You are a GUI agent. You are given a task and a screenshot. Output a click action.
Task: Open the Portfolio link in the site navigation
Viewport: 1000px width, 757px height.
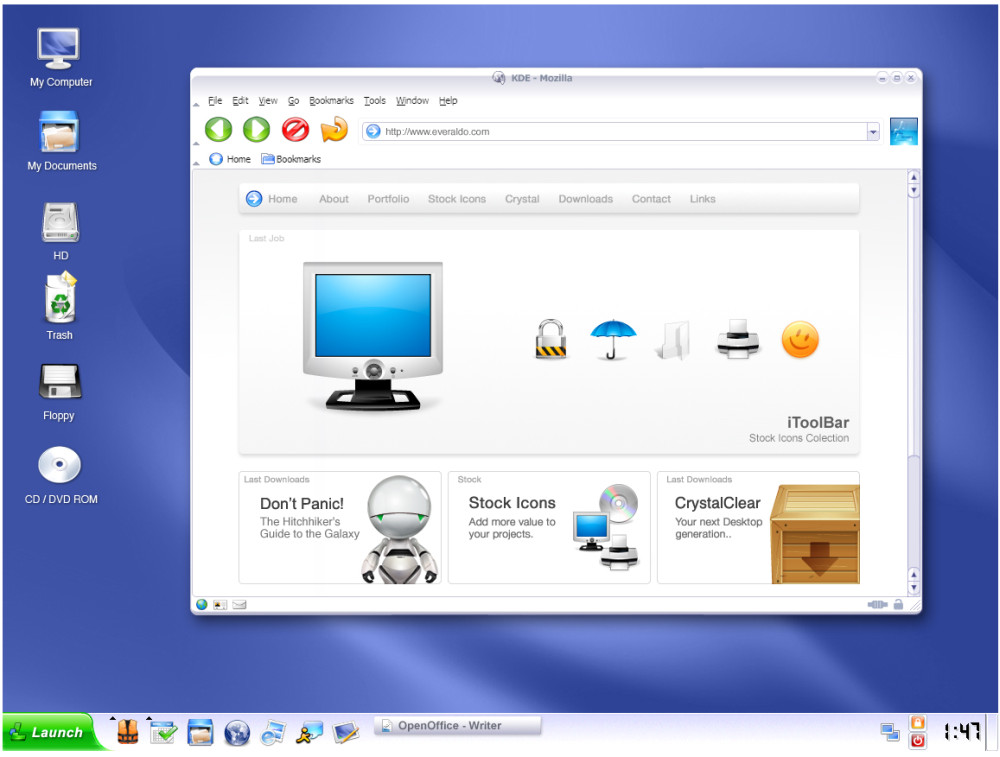point(388,199)
